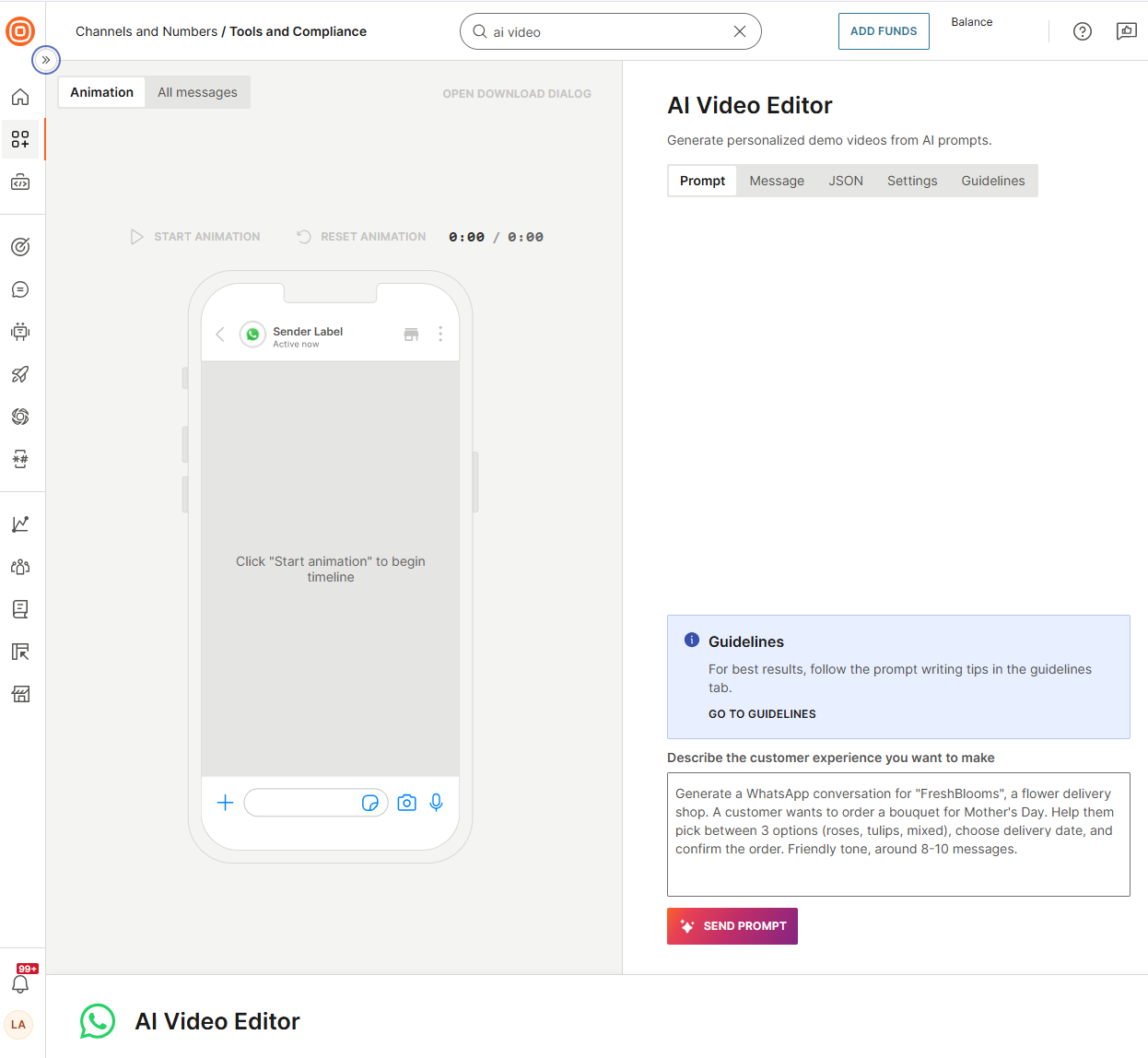Open the JSON tab in AI Video Editor
This screenshot has height=1058, width=1148.
click(845, 181)
